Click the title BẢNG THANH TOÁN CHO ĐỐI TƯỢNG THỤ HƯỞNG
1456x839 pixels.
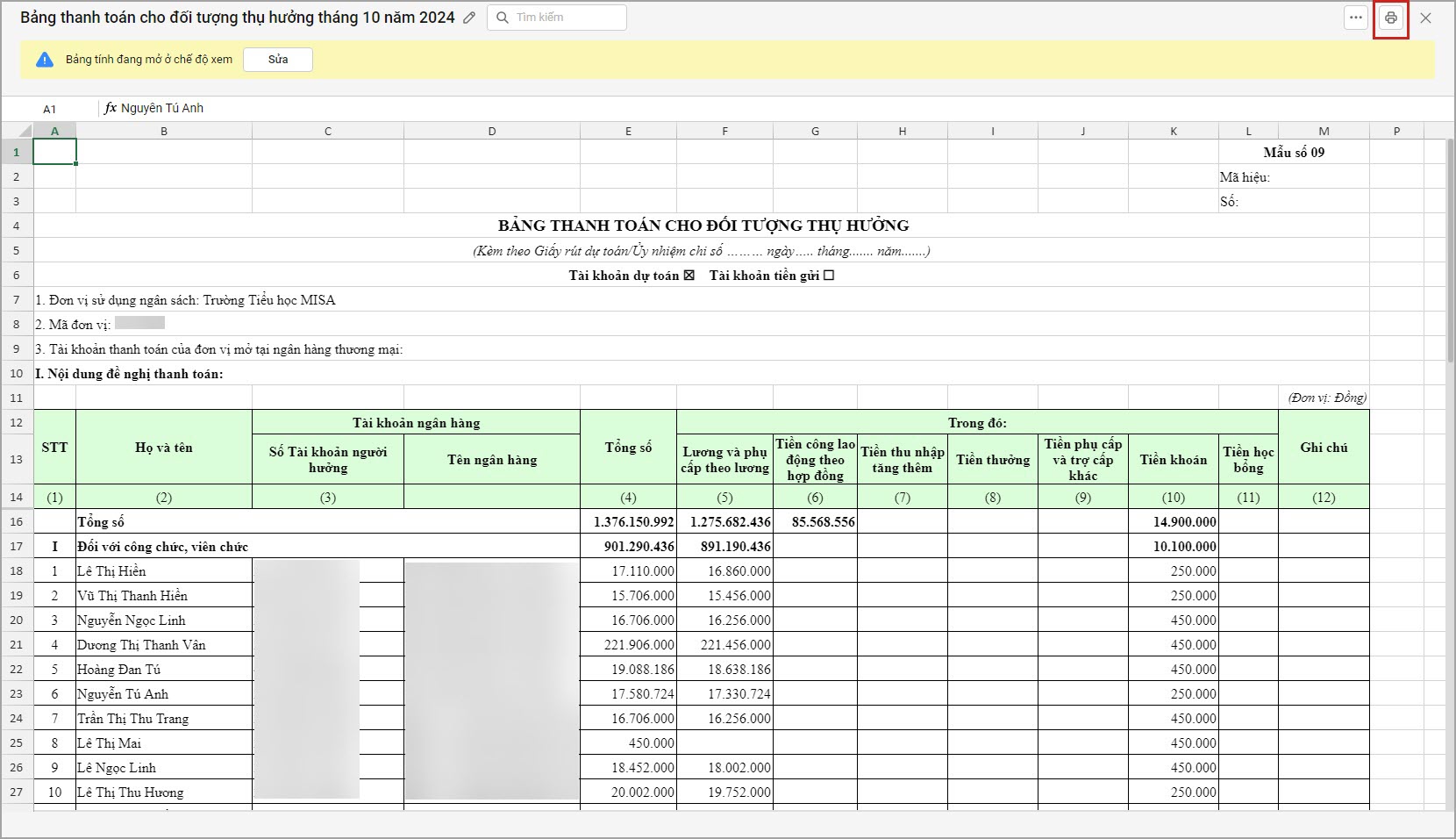tap(703, 226)
